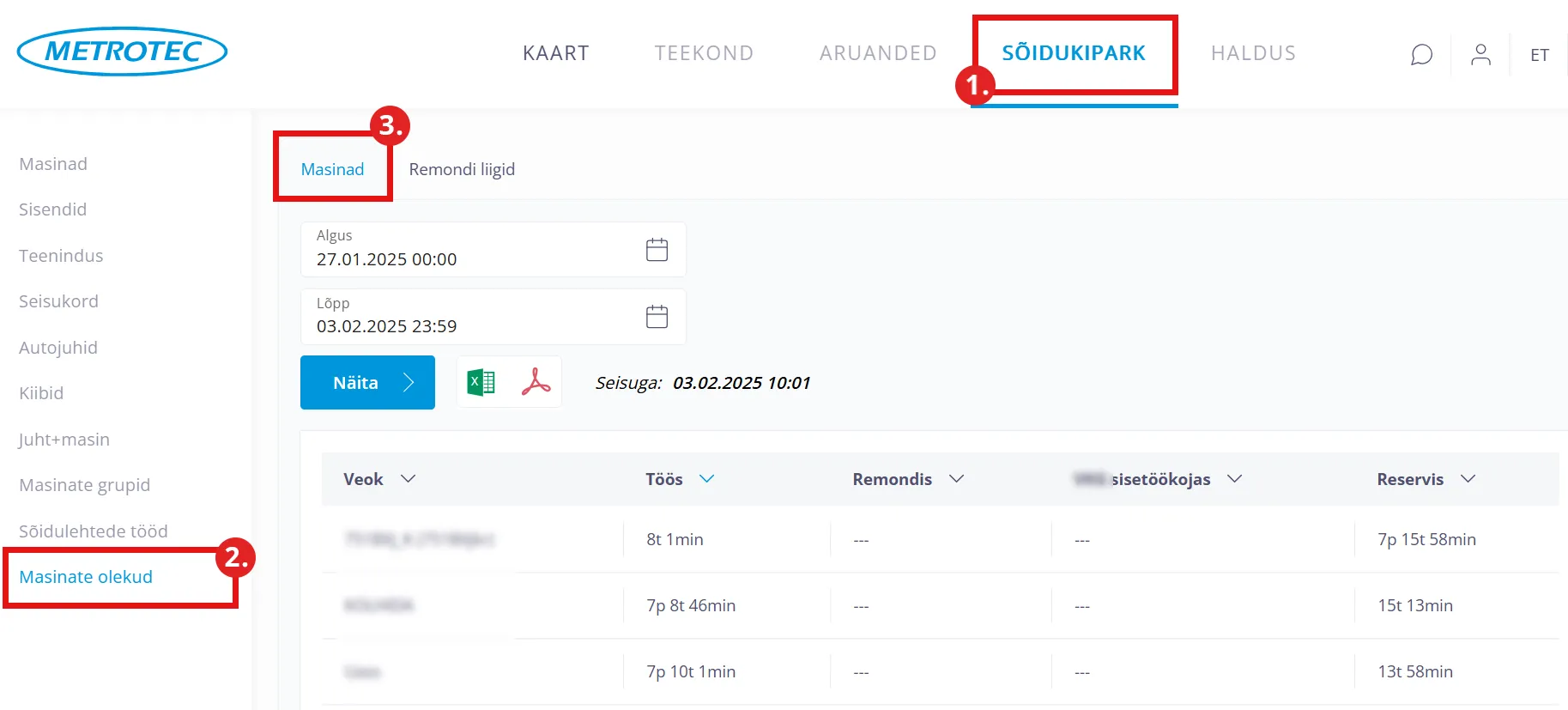1568x710 pixels.
Task: Open Seisukord in the sidebar
Action: [58, 301]
